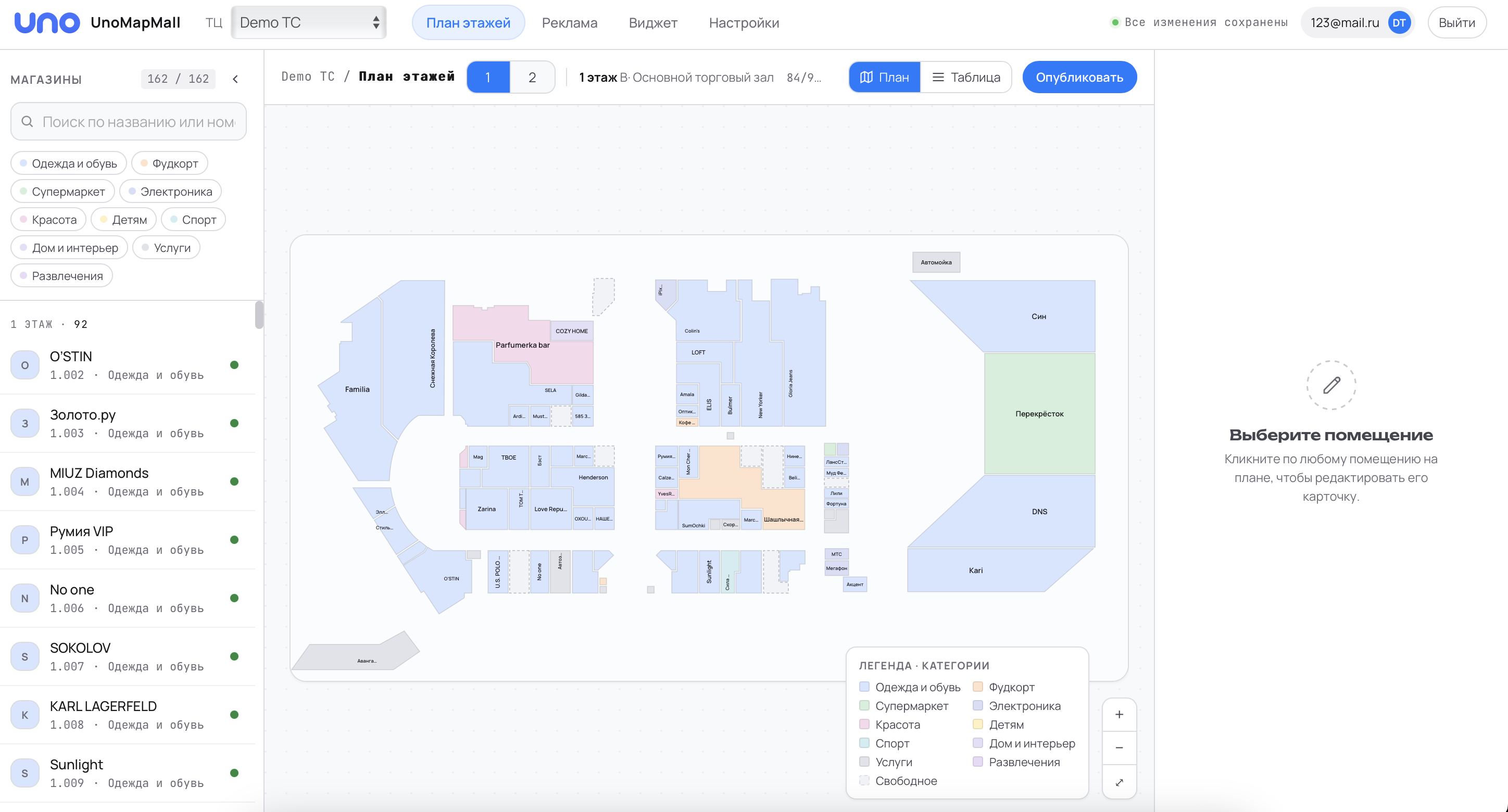This screenshot has height=812, width=1508.
Task: Click the Золото.ру letter avatar
Action: (24, 423)
